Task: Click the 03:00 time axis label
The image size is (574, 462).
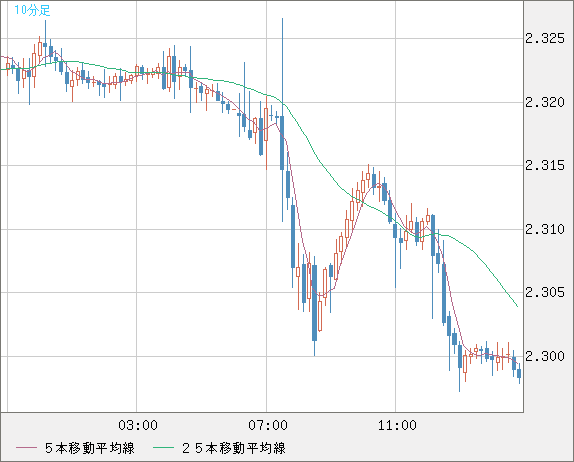Action: 138,425
